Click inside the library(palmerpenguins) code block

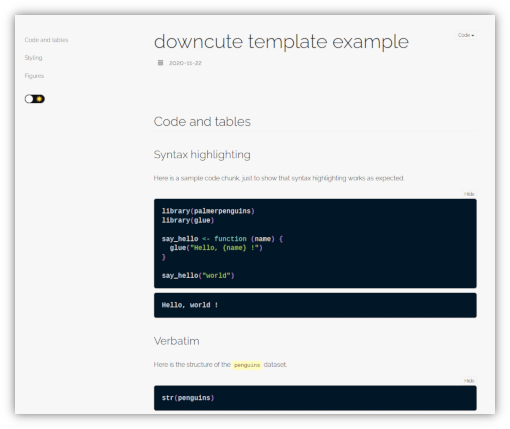pos(315,243)
